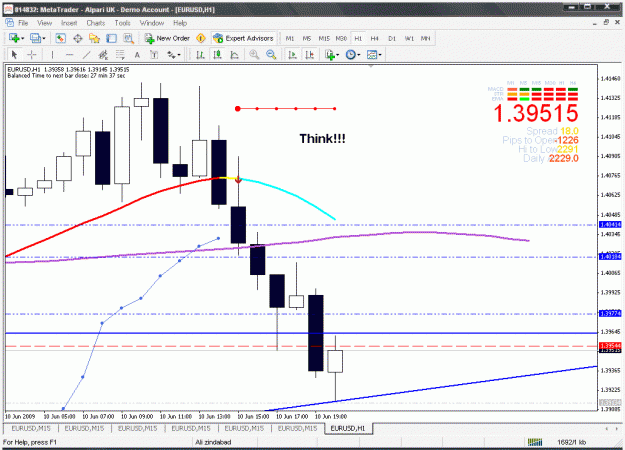This screenshot has height=450, width=625.
Task: Select the EURUSD,H1 chart tab
Action: (348, 428)
